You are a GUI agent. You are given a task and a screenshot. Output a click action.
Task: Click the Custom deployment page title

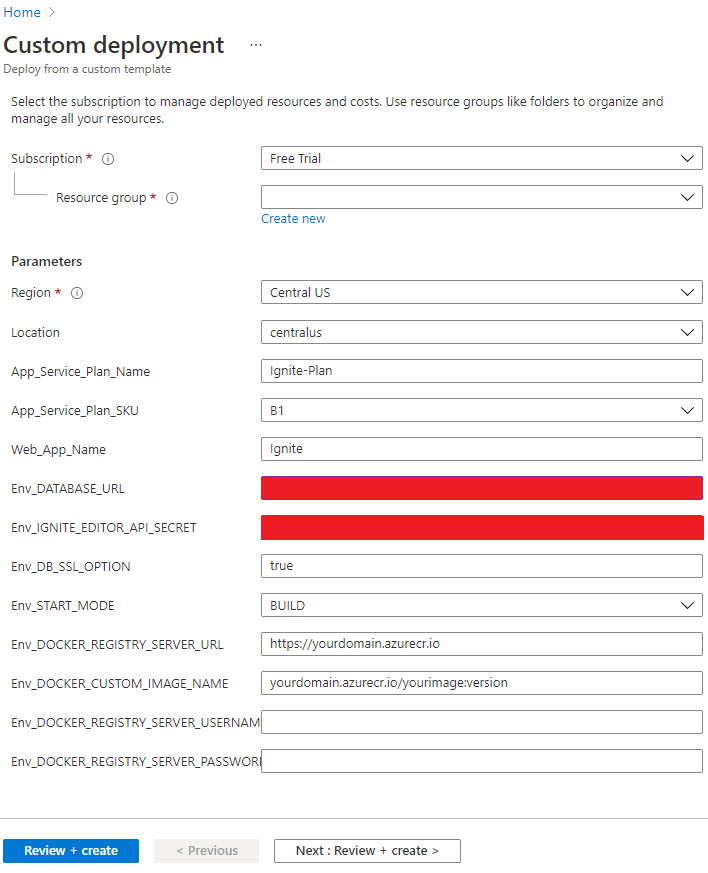pyautogui.click(x=114, y=45)
